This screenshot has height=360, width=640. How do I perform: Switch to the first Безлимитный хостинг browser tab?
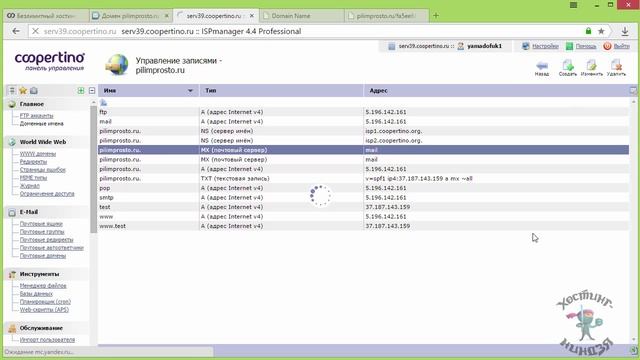[x=46, y=16]
